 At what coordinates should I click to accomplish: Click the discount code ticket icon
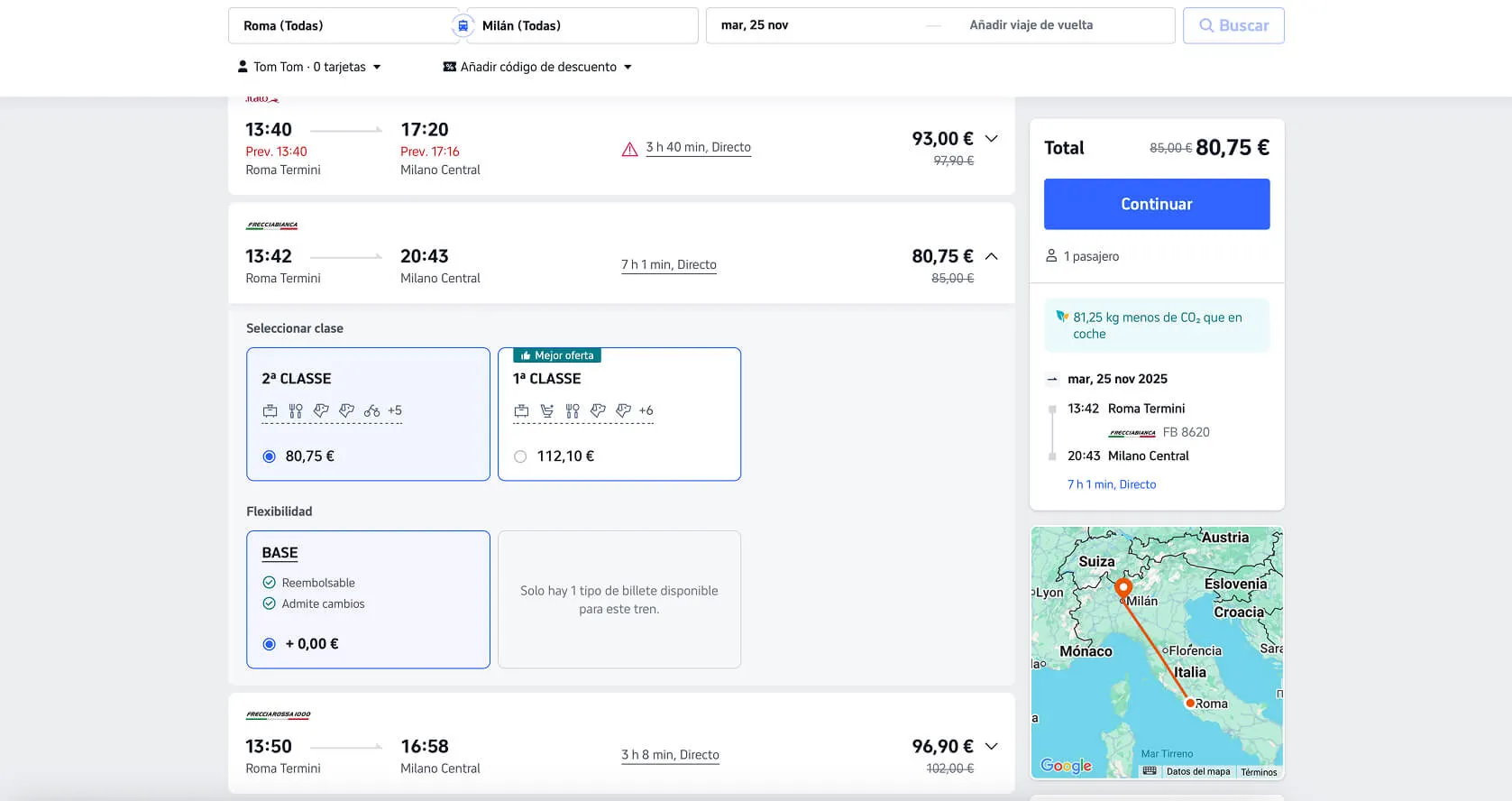tap(449, 67)
